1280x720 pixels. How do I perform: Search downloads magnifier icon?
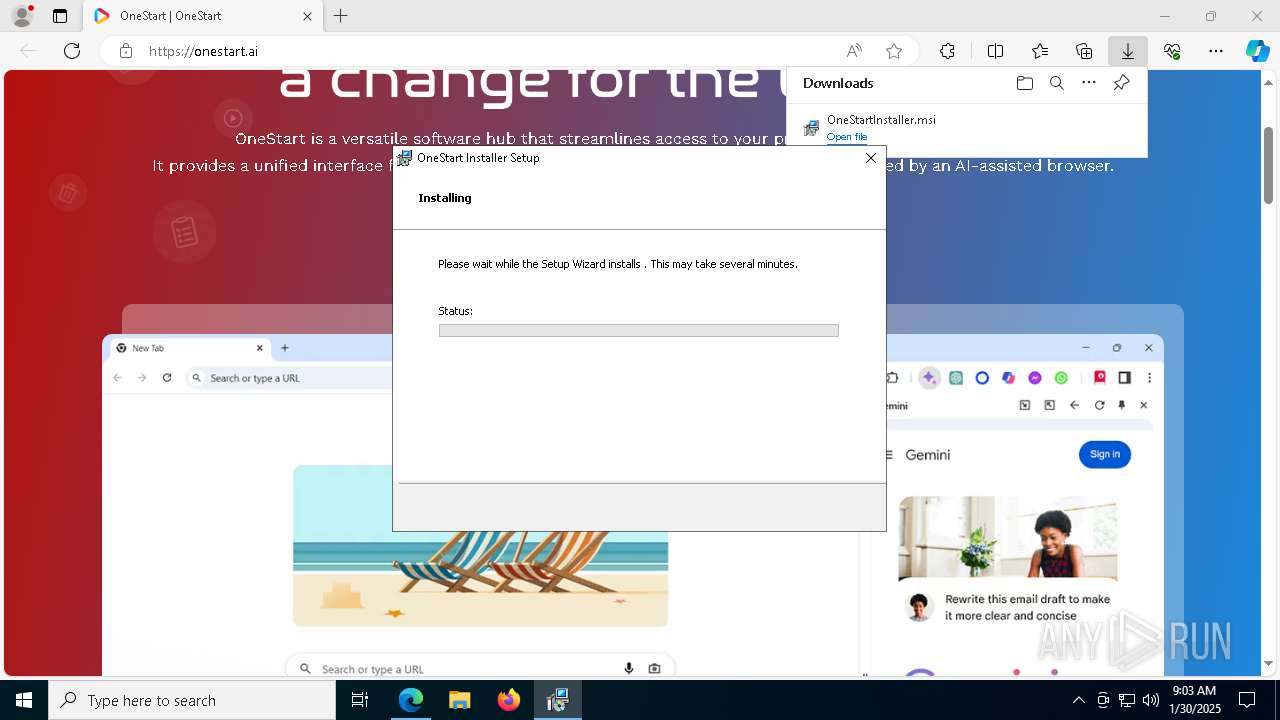[1056, 83]
